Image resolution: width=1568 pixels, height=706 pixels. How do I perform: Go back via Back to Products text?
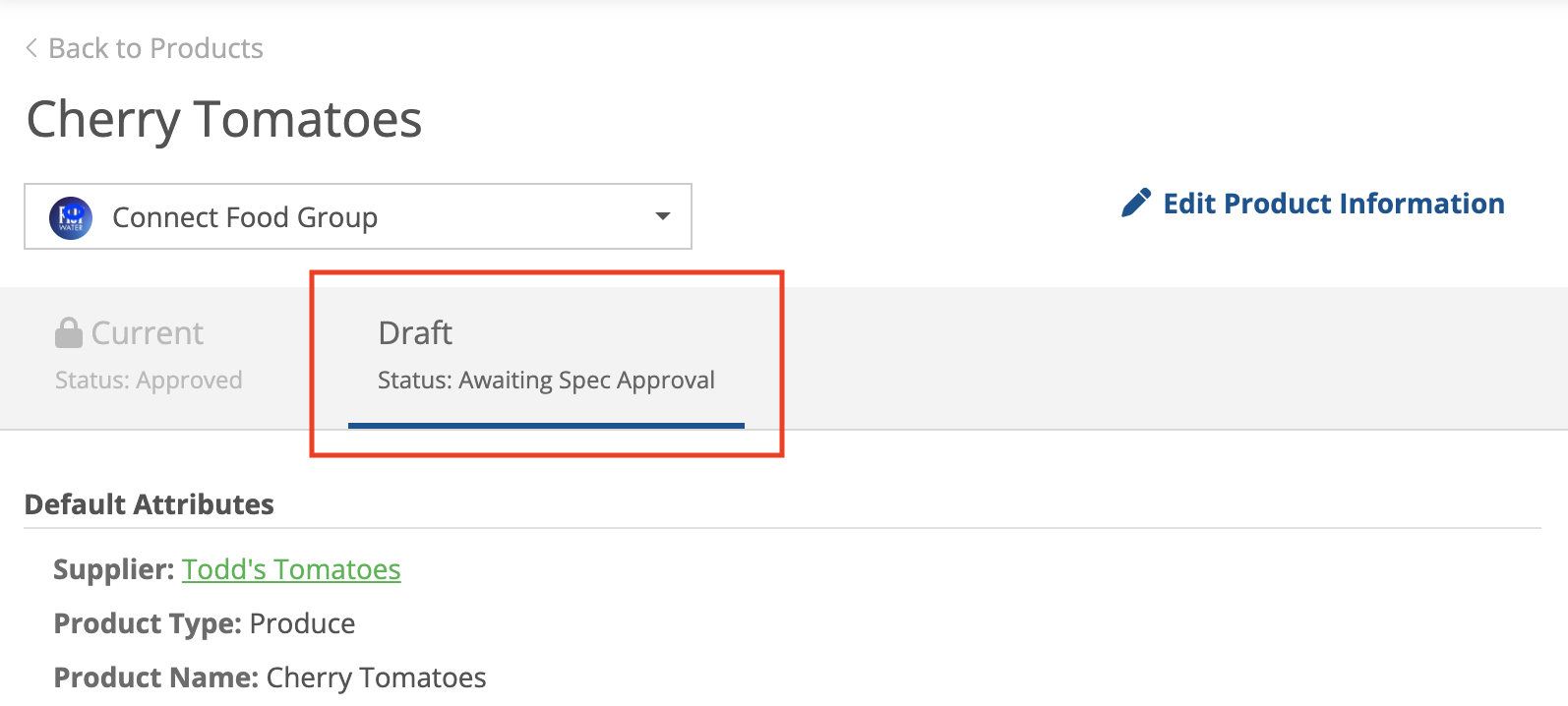coord(155,48)
